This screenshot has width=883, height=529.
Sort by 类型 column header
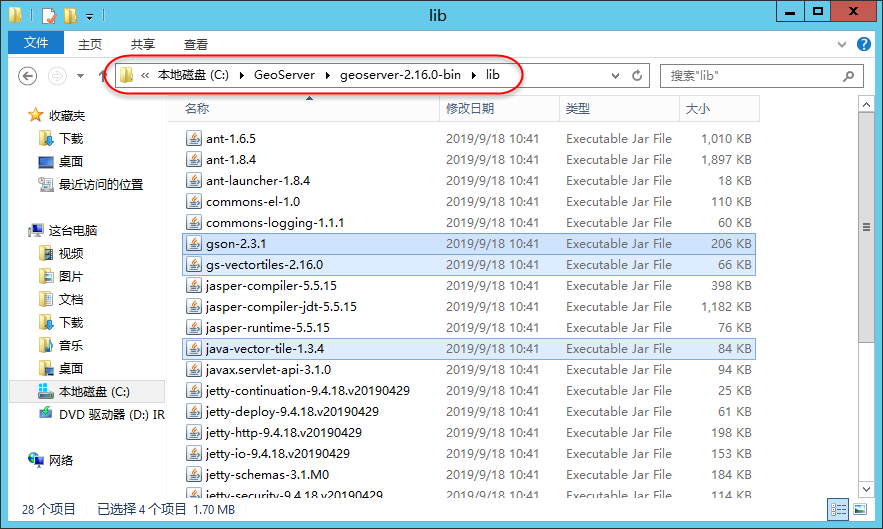tap(619, 109)
